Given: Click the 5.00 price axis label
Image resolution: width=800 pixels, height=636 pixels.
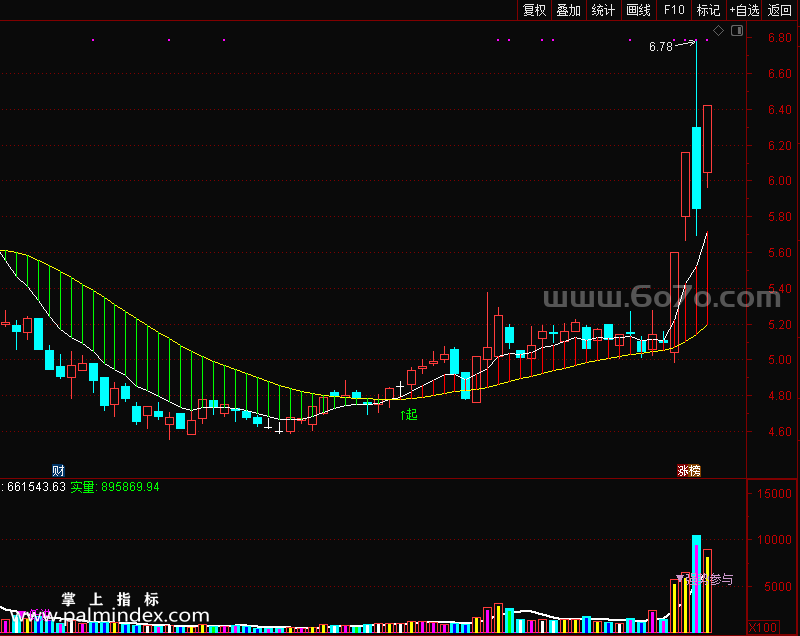Looking at the screenshot, I should pos(780,360).
